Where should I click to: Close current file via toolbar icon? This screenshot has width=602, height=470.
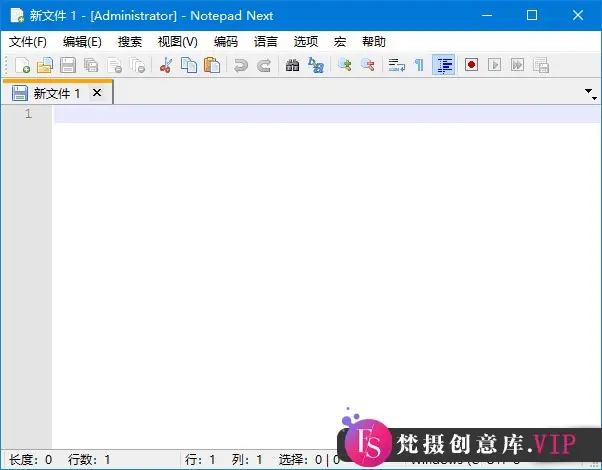[114, 65]
